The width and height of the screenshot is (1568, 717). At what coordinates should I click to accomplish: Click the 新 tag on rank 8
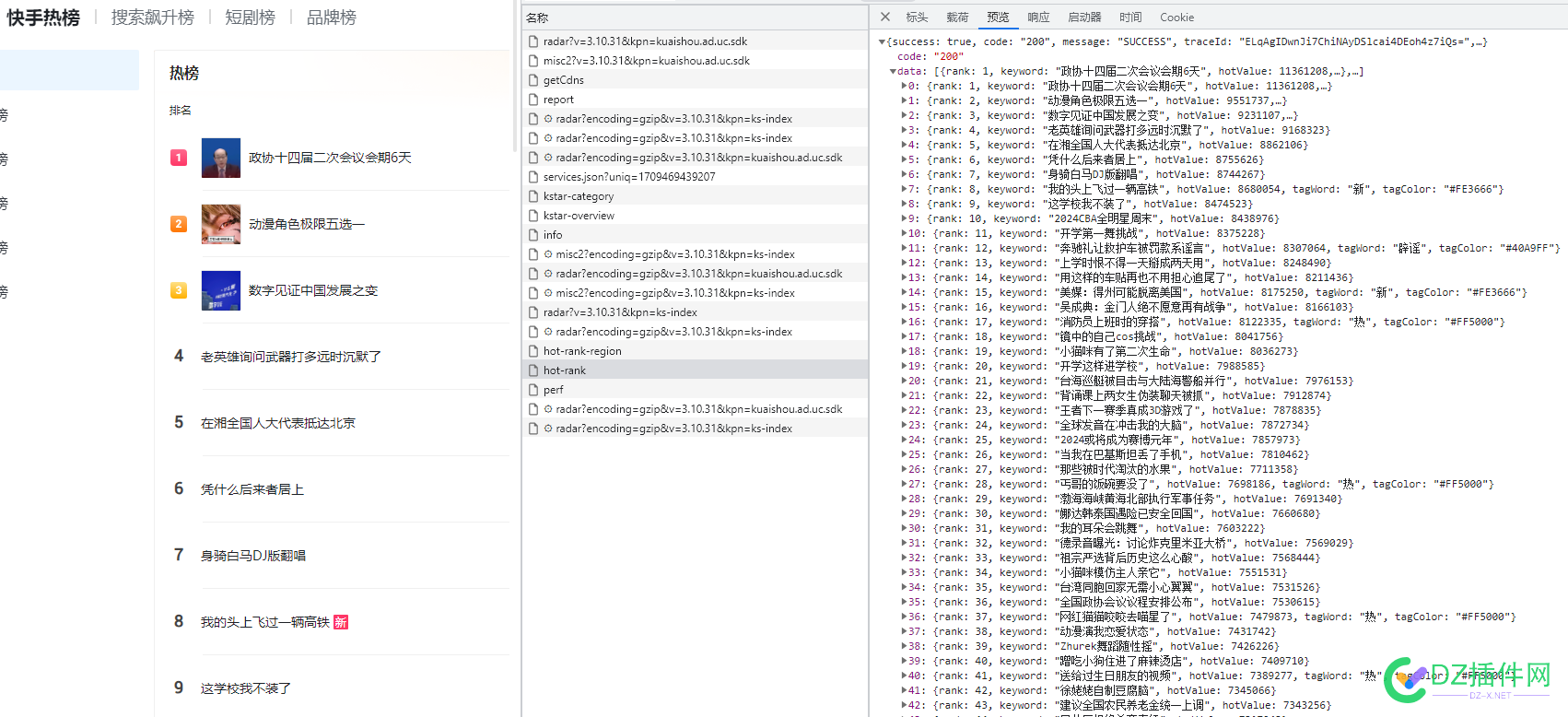(x=341, y=622)
